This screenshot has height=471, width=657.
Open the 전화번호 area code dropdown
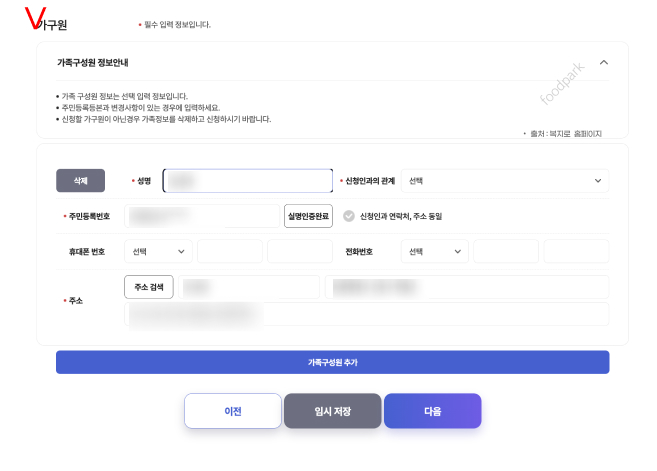[x=435, y=251]
